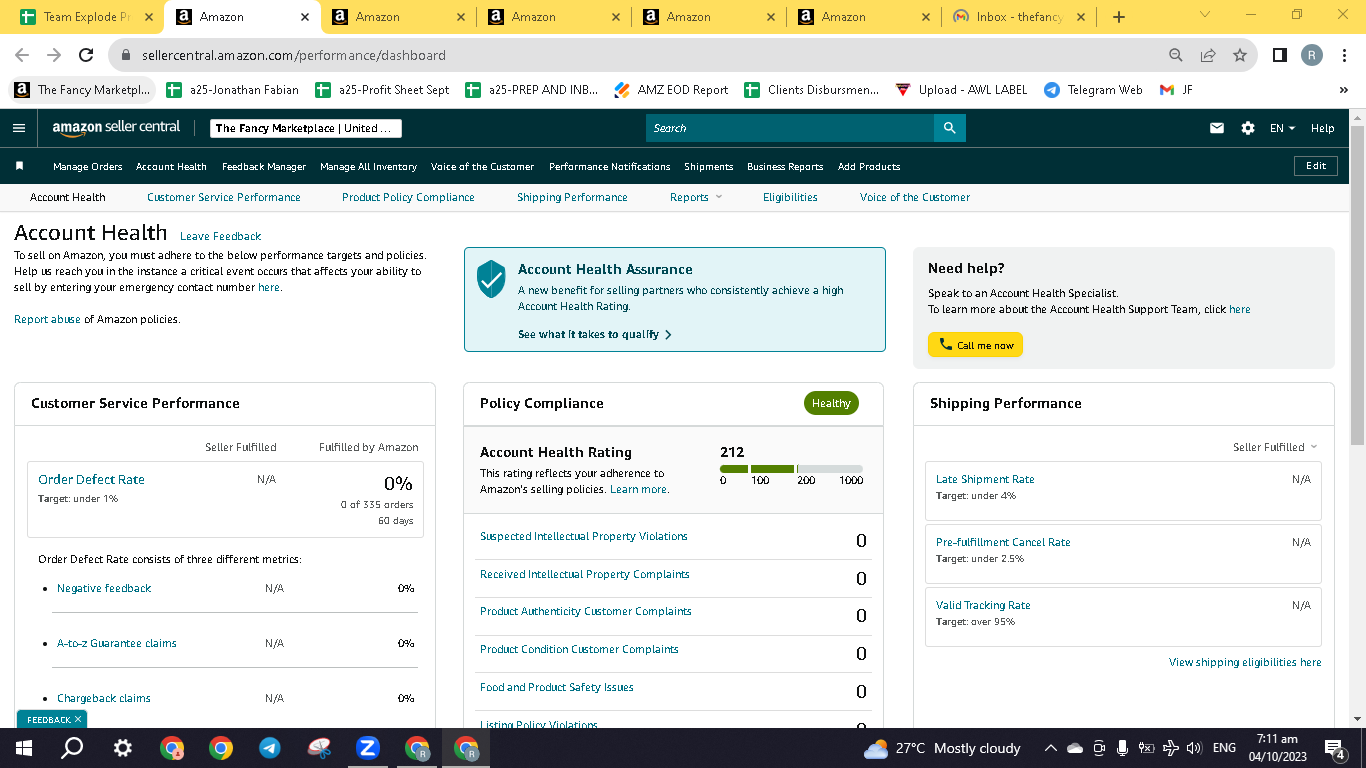Open the Product Policy Compliance tab

point(408,197)
